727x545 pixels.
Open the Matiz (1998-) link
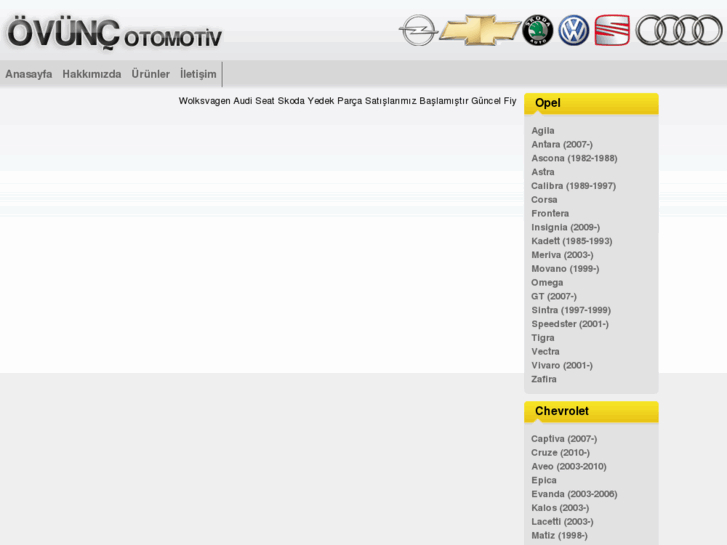560,536
